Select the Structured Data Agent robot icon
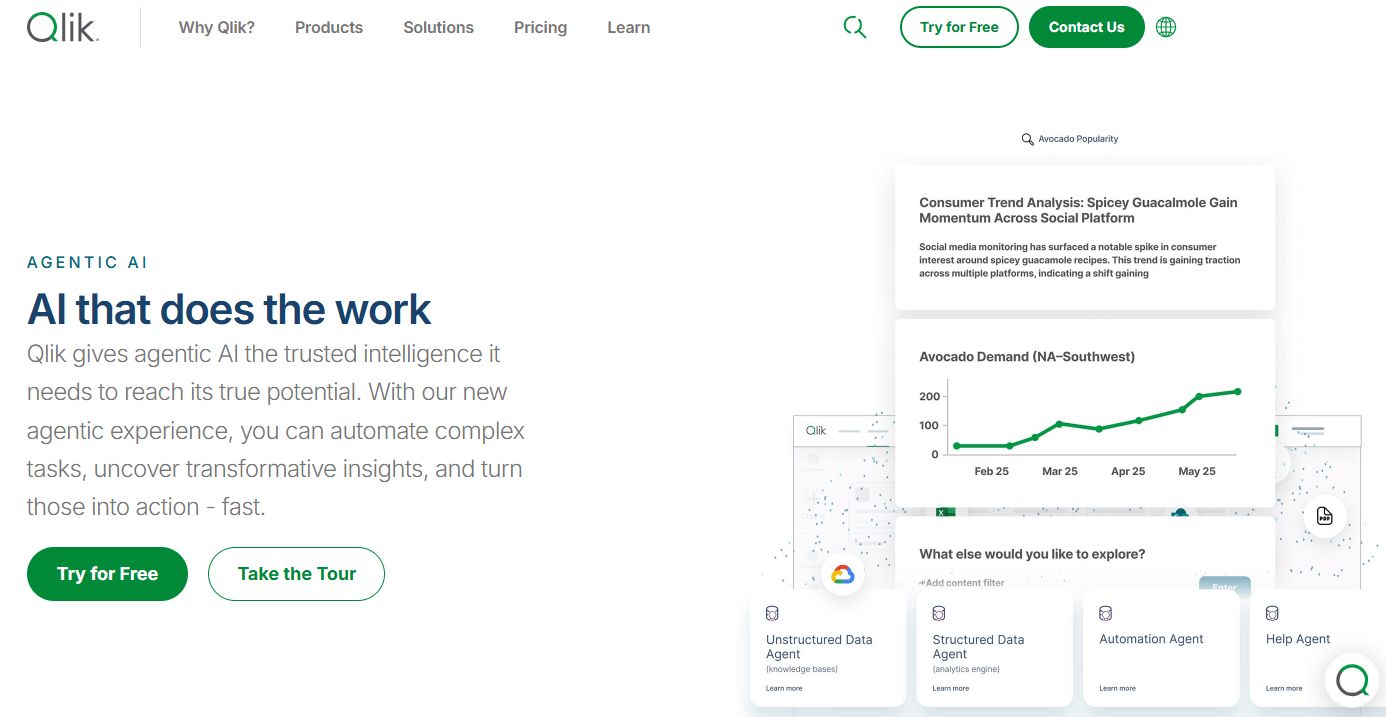 pyautogui.click(x=938, y=613)
